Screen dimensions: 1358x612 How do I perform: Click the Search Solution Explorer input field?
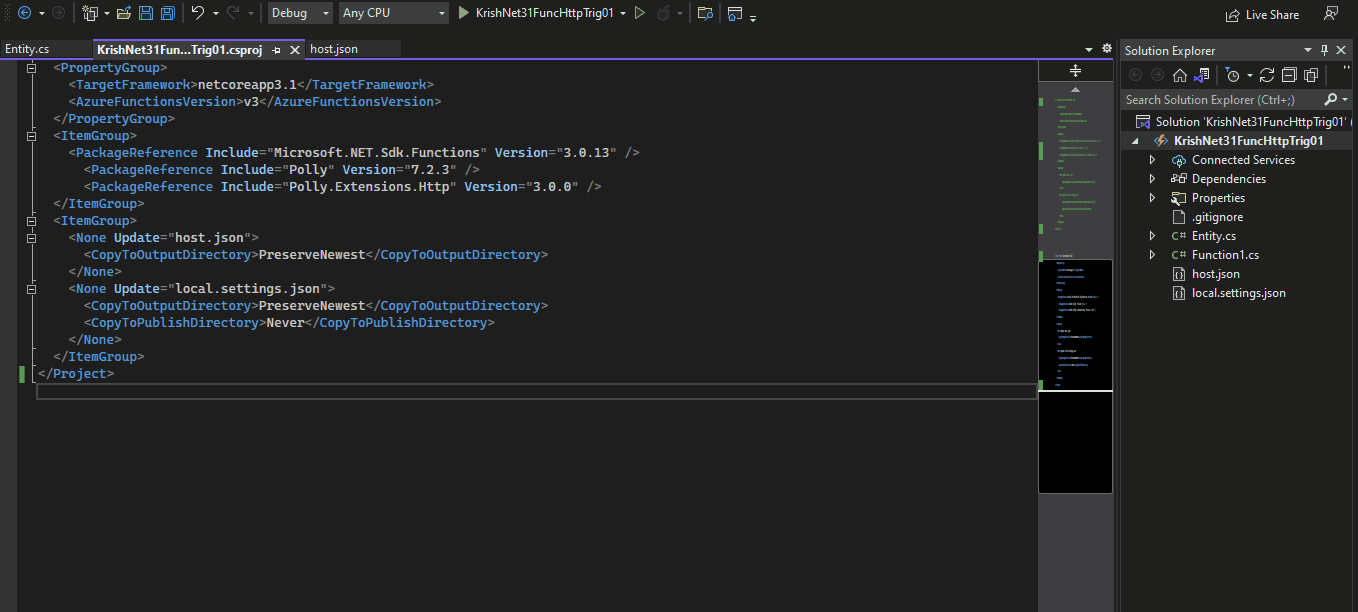(1221, 99)
